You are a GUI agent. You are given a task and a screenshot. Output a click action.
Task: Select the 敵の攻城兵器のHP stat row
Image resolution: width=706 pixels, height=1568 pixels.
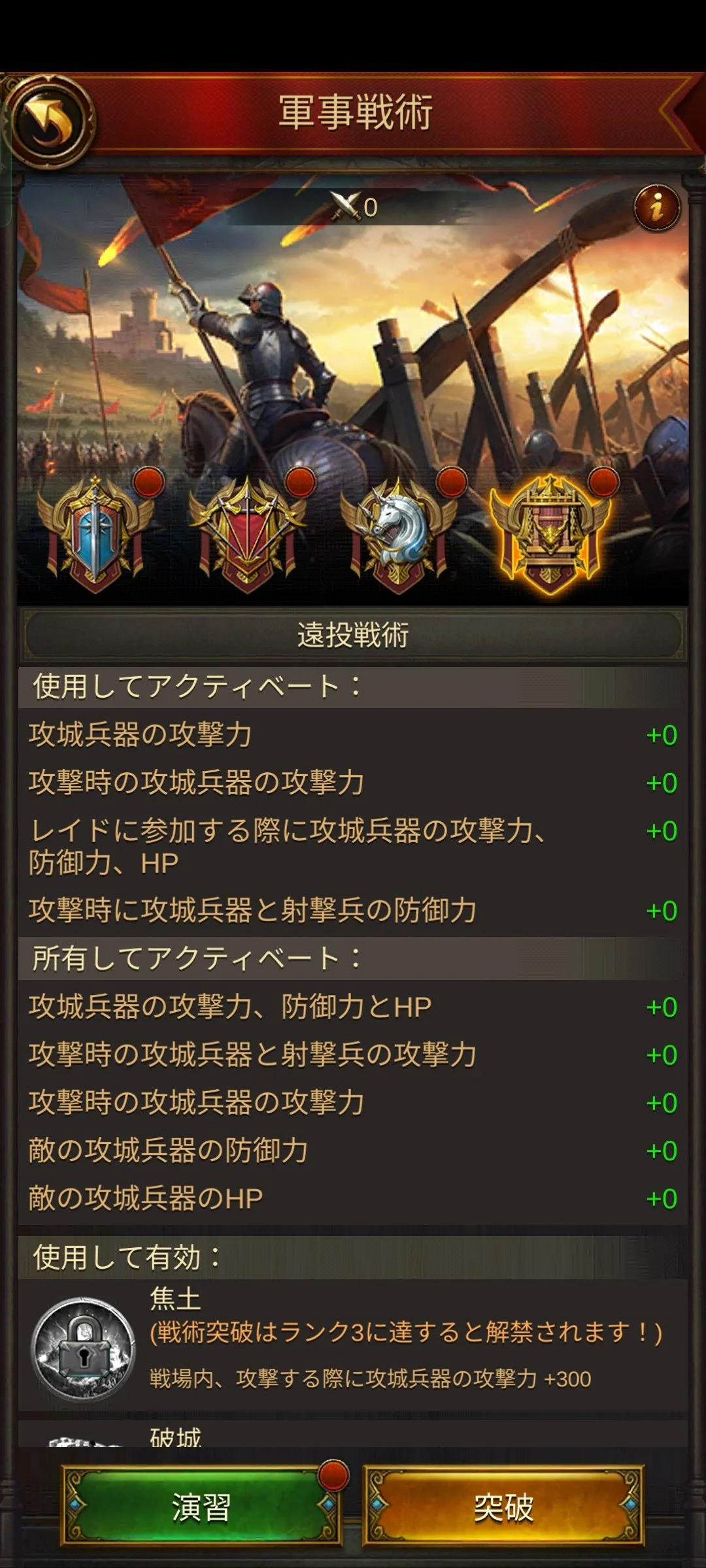353,1199
